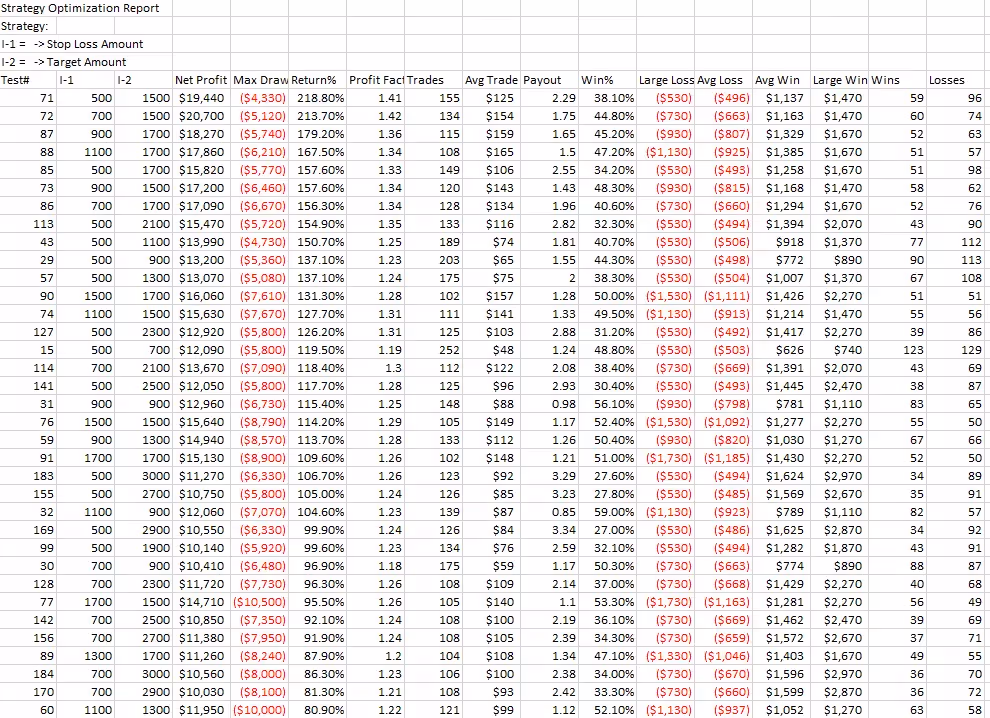
Task: Select return cell '80.90%'
Action: click(318, 710)
